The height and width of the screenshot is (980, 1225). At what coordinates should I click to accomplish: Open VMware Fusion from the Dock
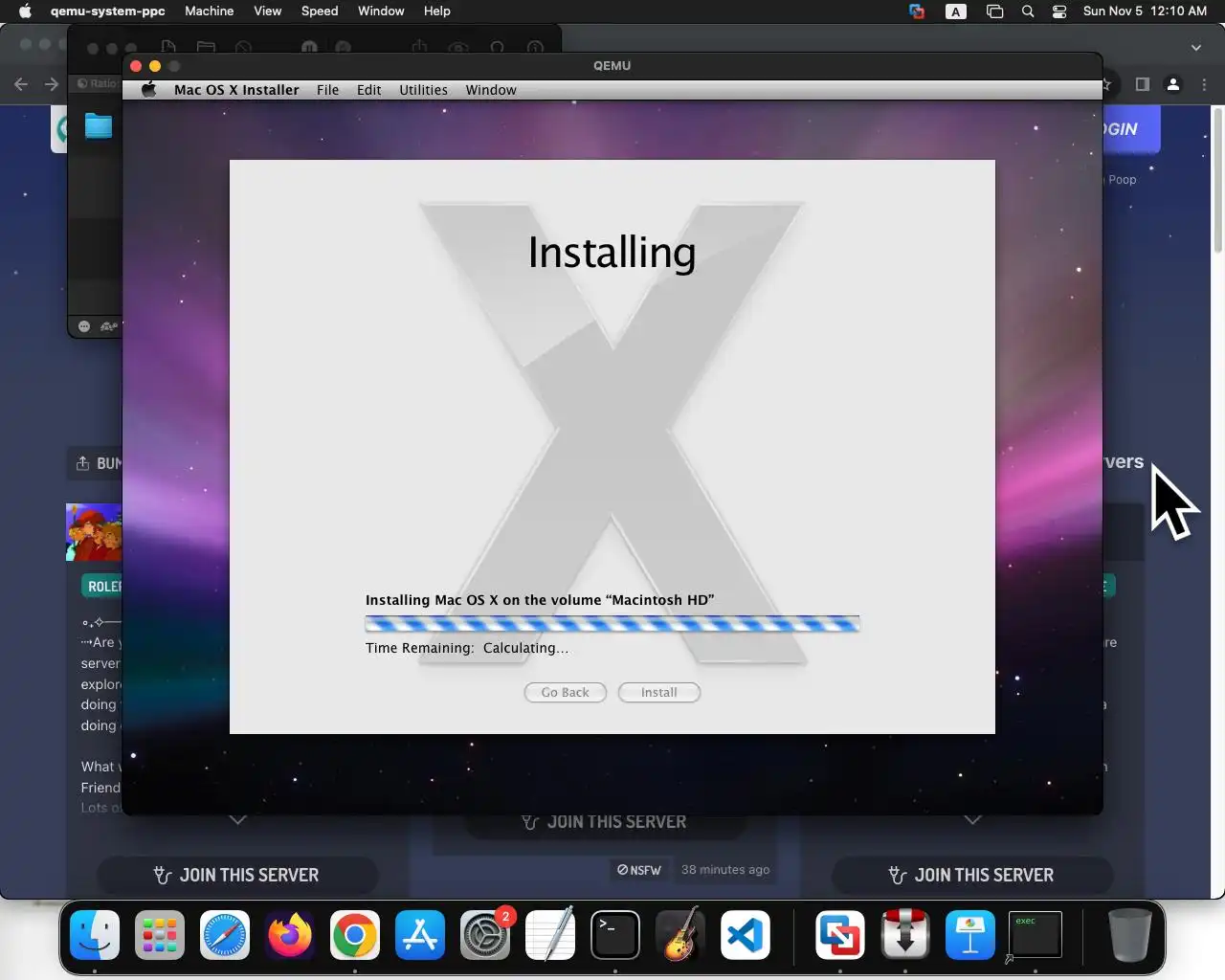point(840,934)
